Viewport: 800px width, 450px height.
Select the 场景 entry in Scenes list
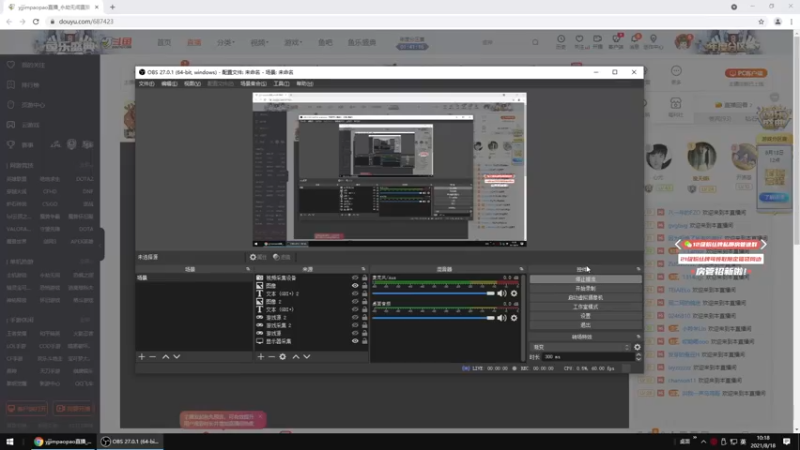(x=194, y=278)
